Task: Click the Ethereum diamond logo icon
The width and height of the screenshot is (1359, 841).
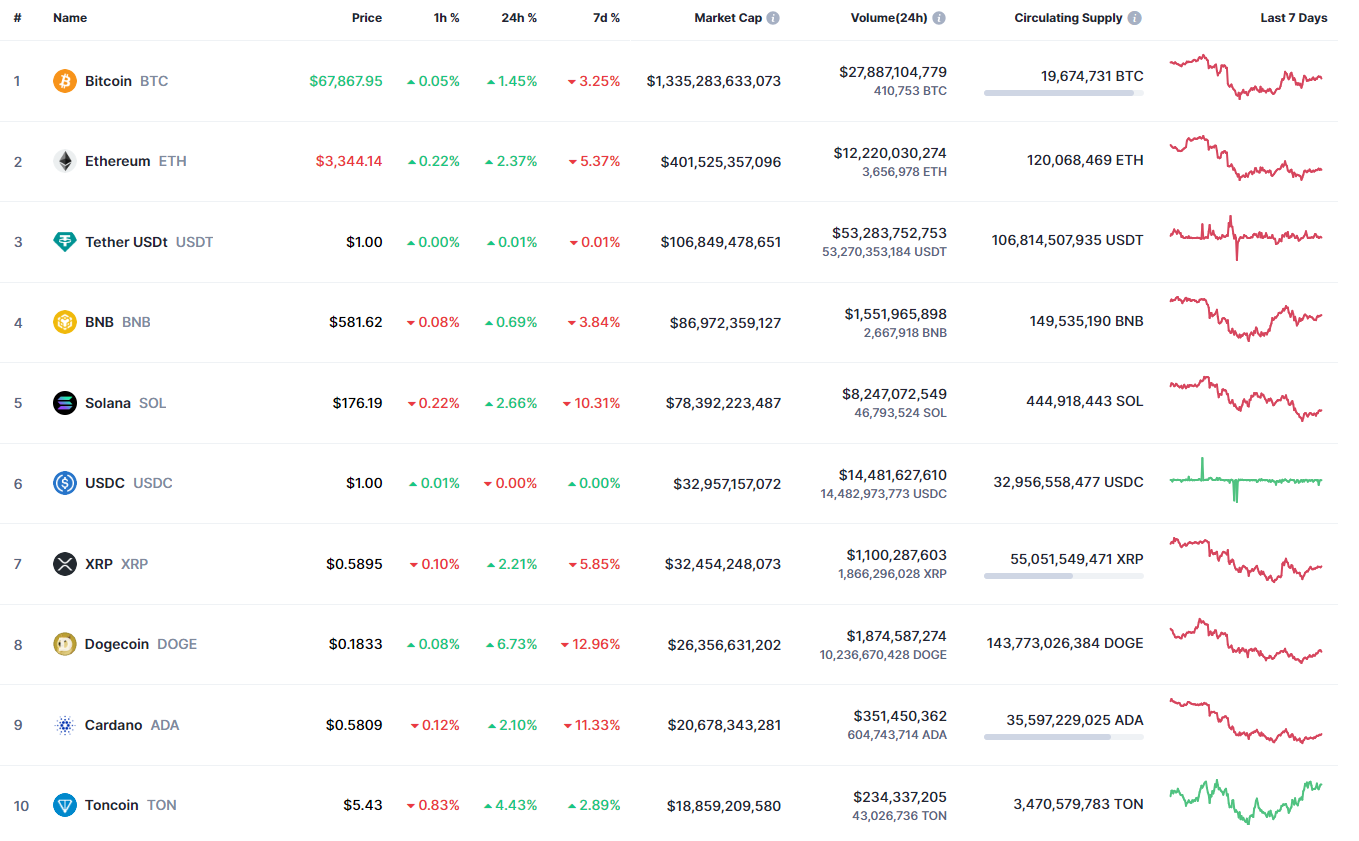Action: (x=65, y=161)
